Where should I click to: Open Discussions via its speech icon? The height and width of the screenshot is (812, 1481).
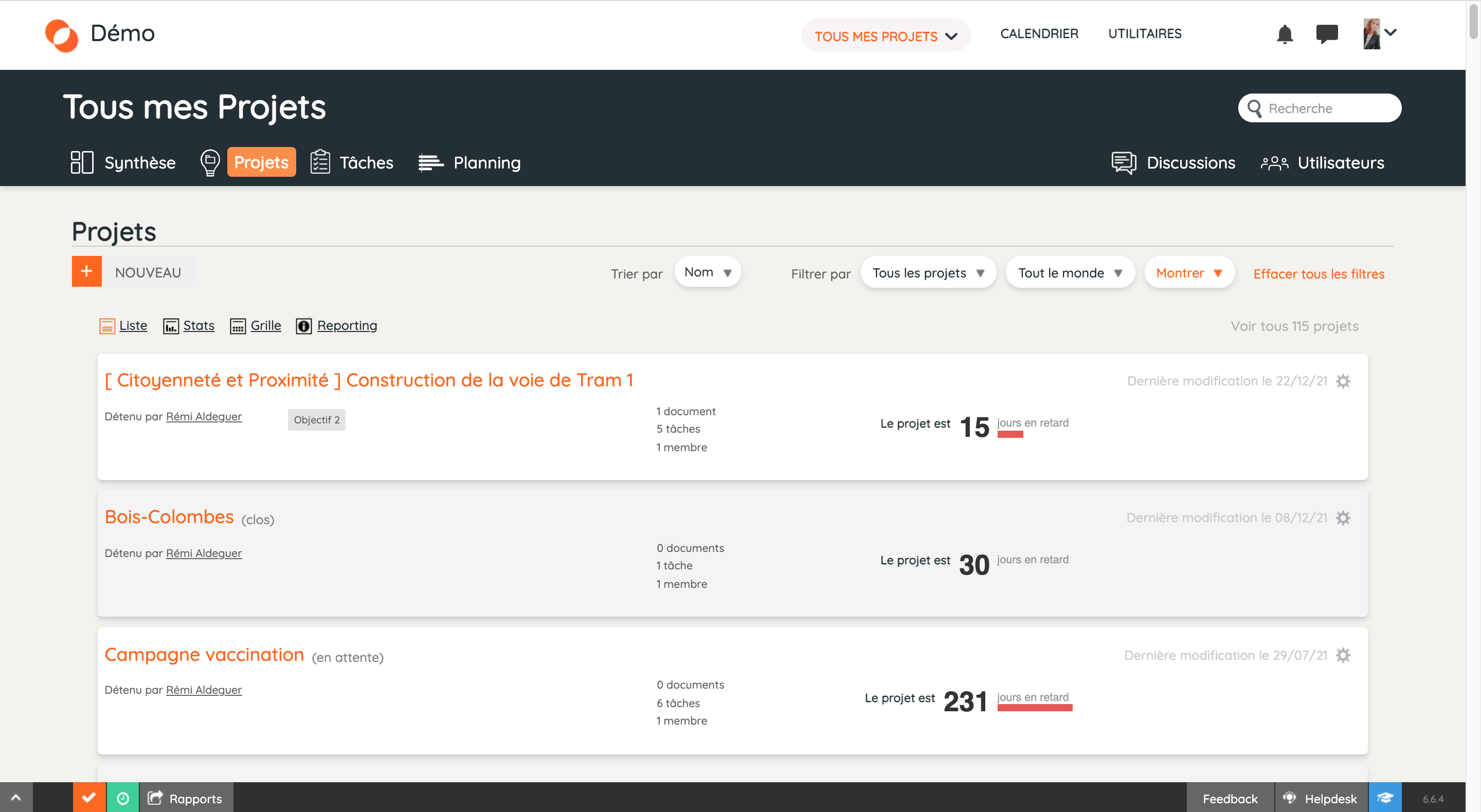click(x=1124, y=162)
